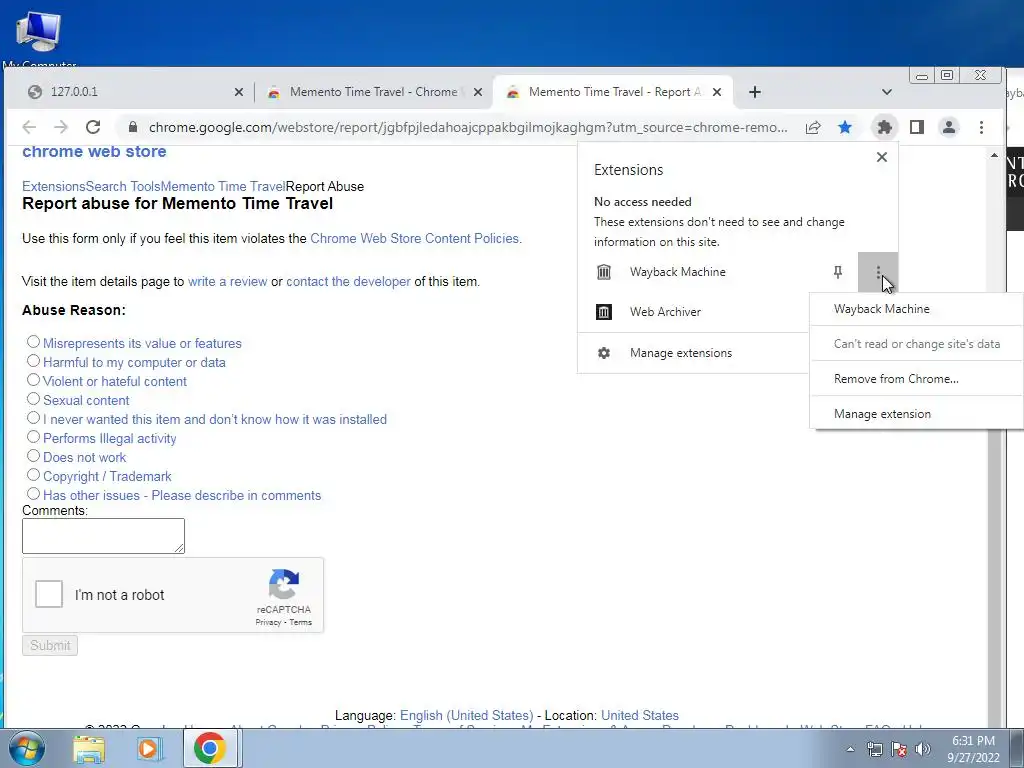Click the Web Archiver extension row
This screenshot has height=768, width=1024.
point(694,312)
